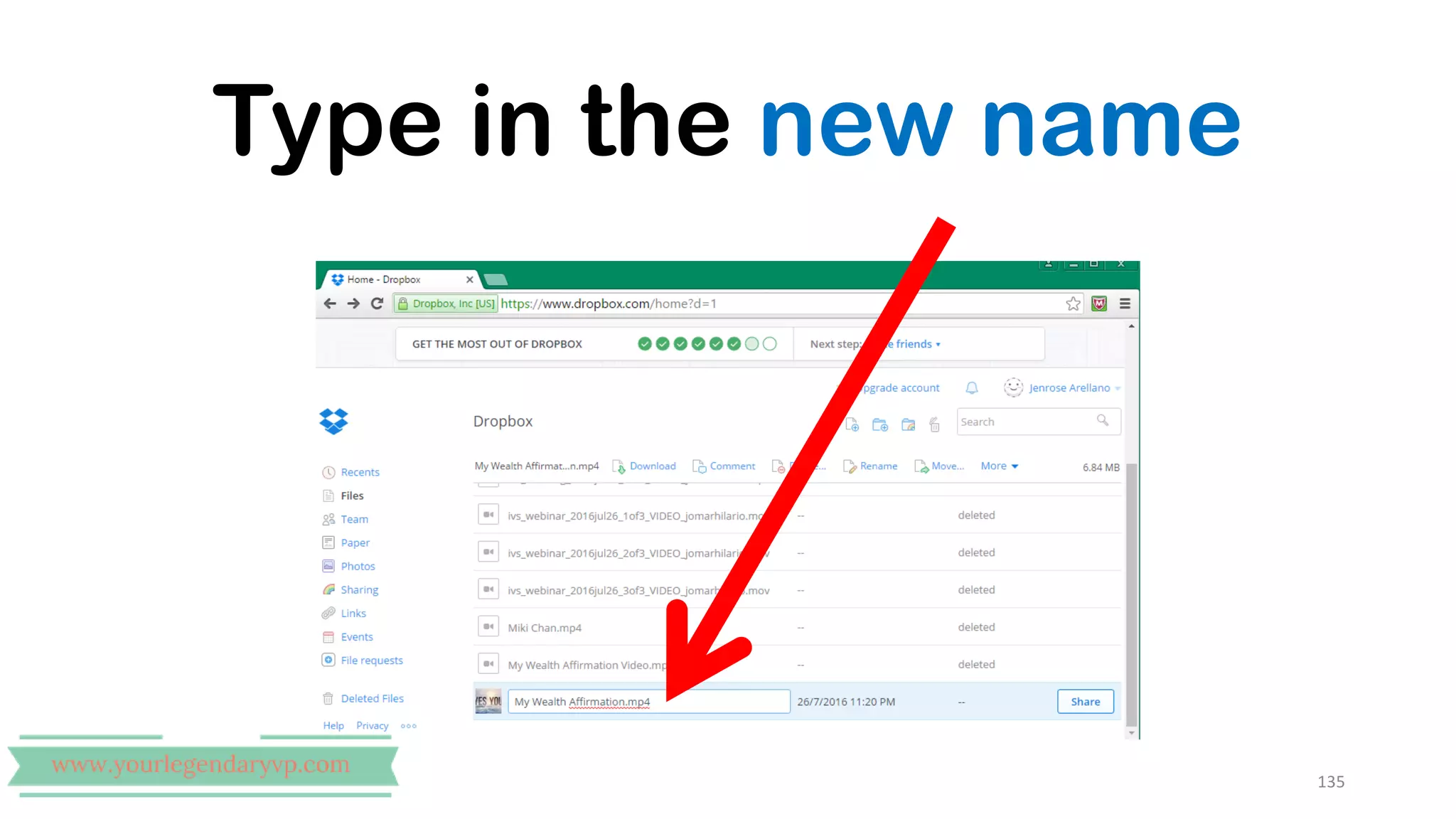The height and width of the screenshot is (819, 1456).
Task: Click the first green progress checkmark
Action: (645, 344)
